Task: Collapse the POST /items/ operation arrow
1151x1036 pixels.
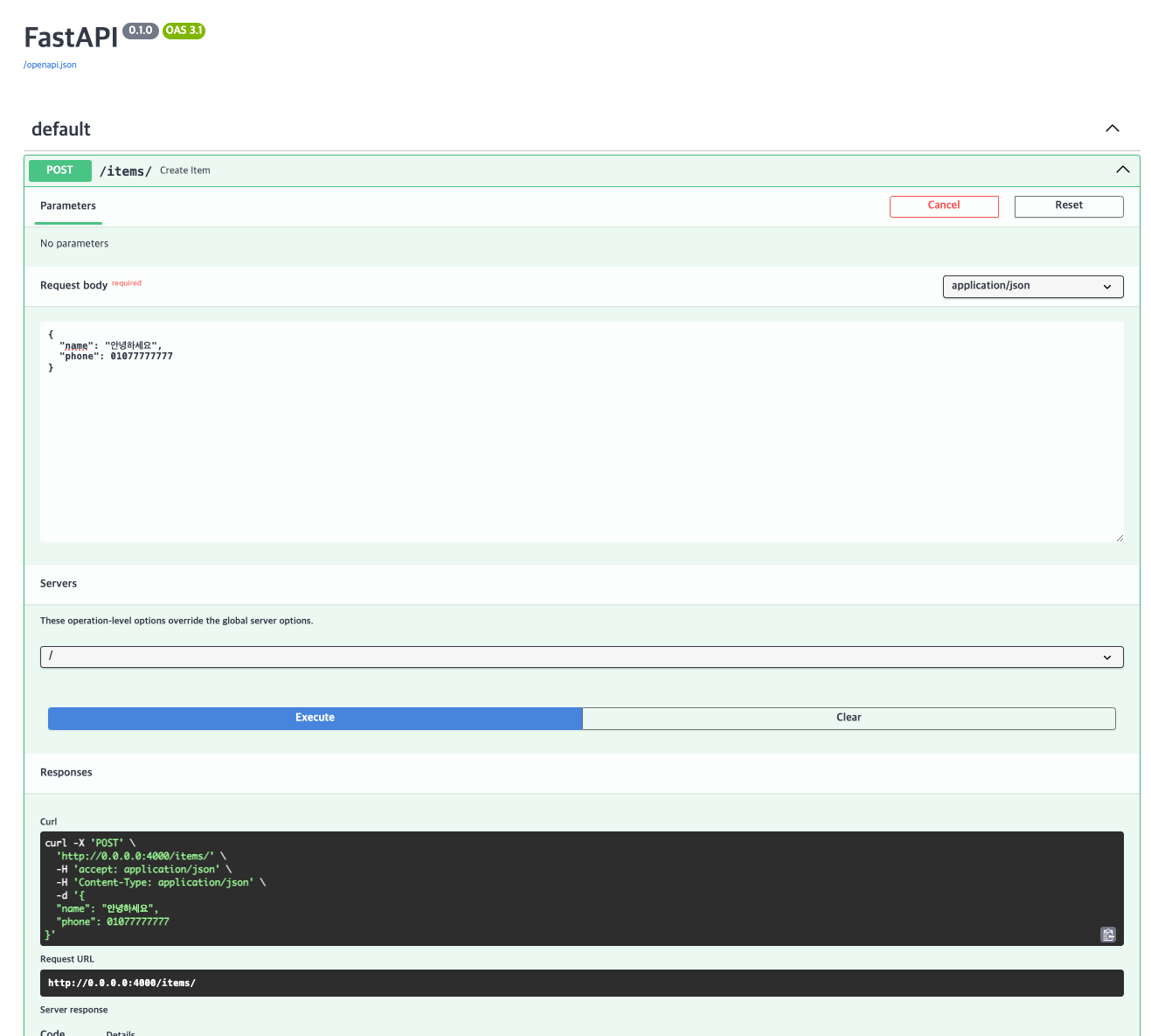Action: coord(1123,170)
